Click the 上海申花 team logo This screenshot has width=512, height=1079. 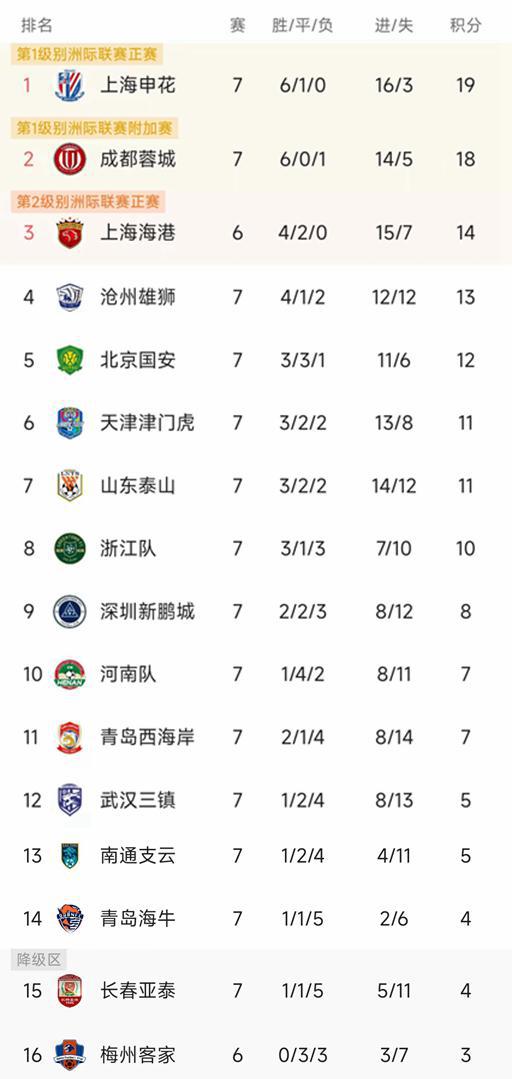click(70, 85)
